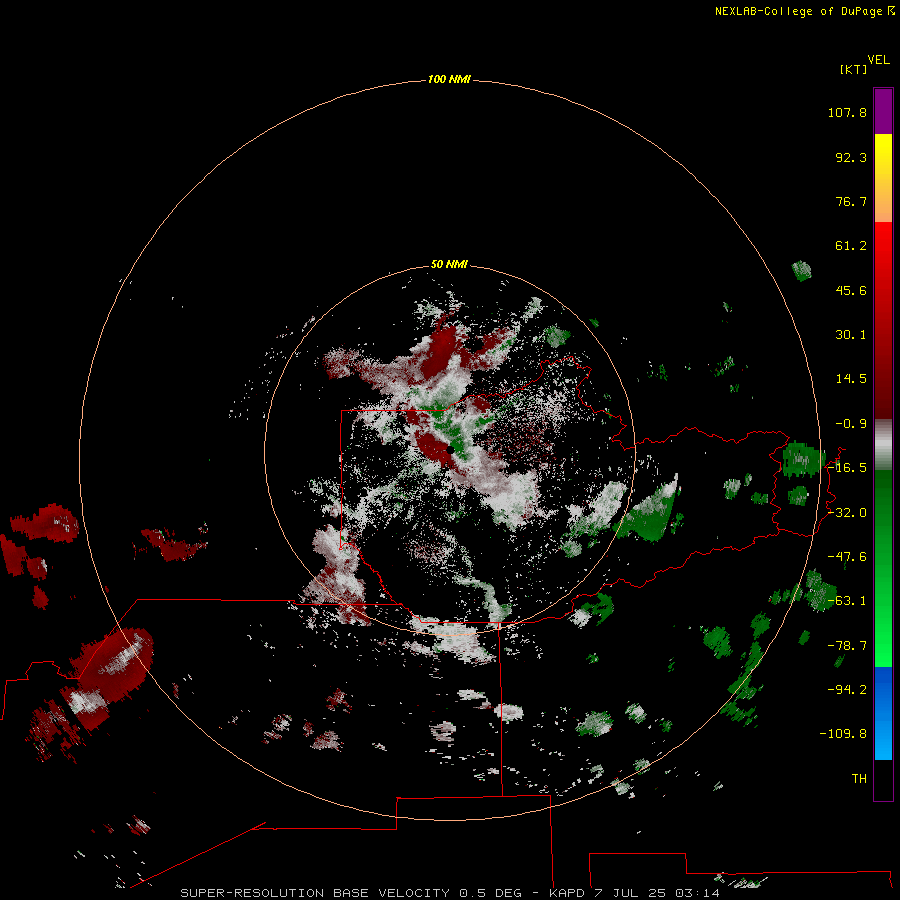Click the 45.6 value on velocity scale
The image size is (900, 900).
pos(851,290)
